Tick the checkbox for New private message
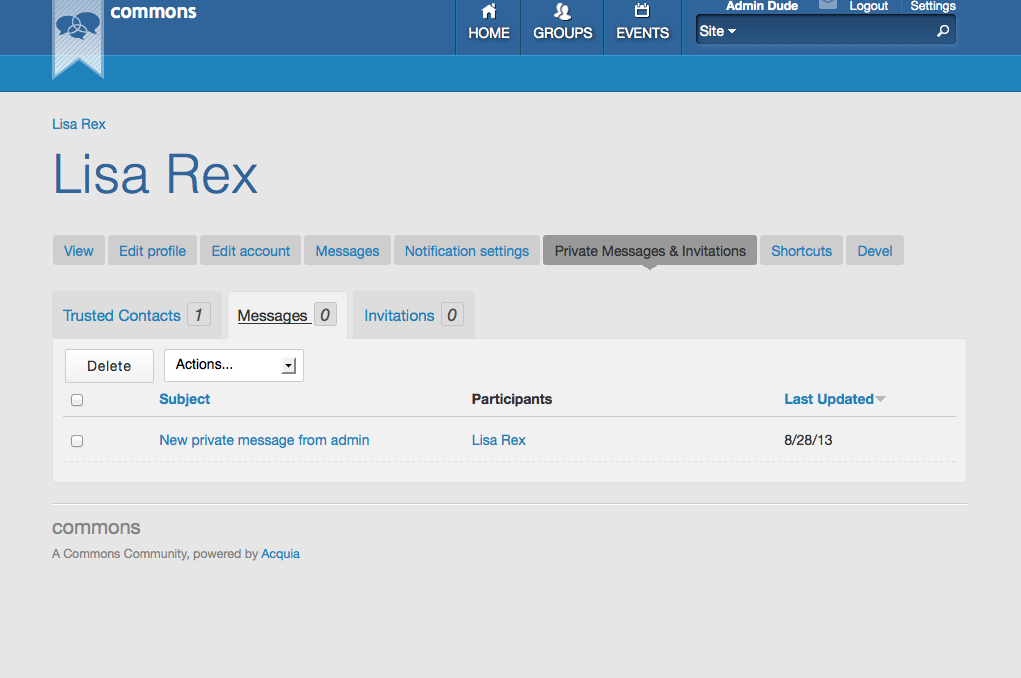 [x=77, y=441]
